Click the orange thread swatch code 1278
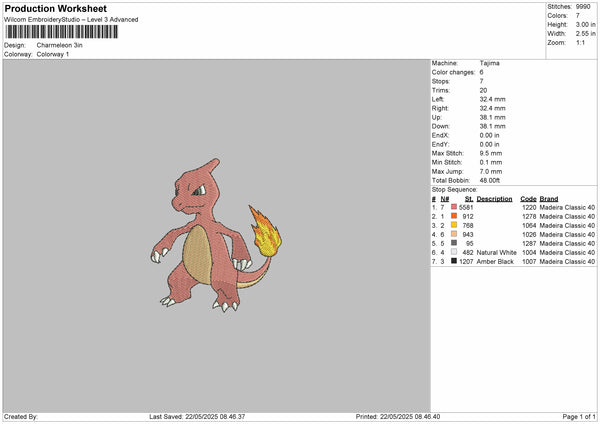Image resolution: width=600 pixels, height=424 pixels. [454, 216]
